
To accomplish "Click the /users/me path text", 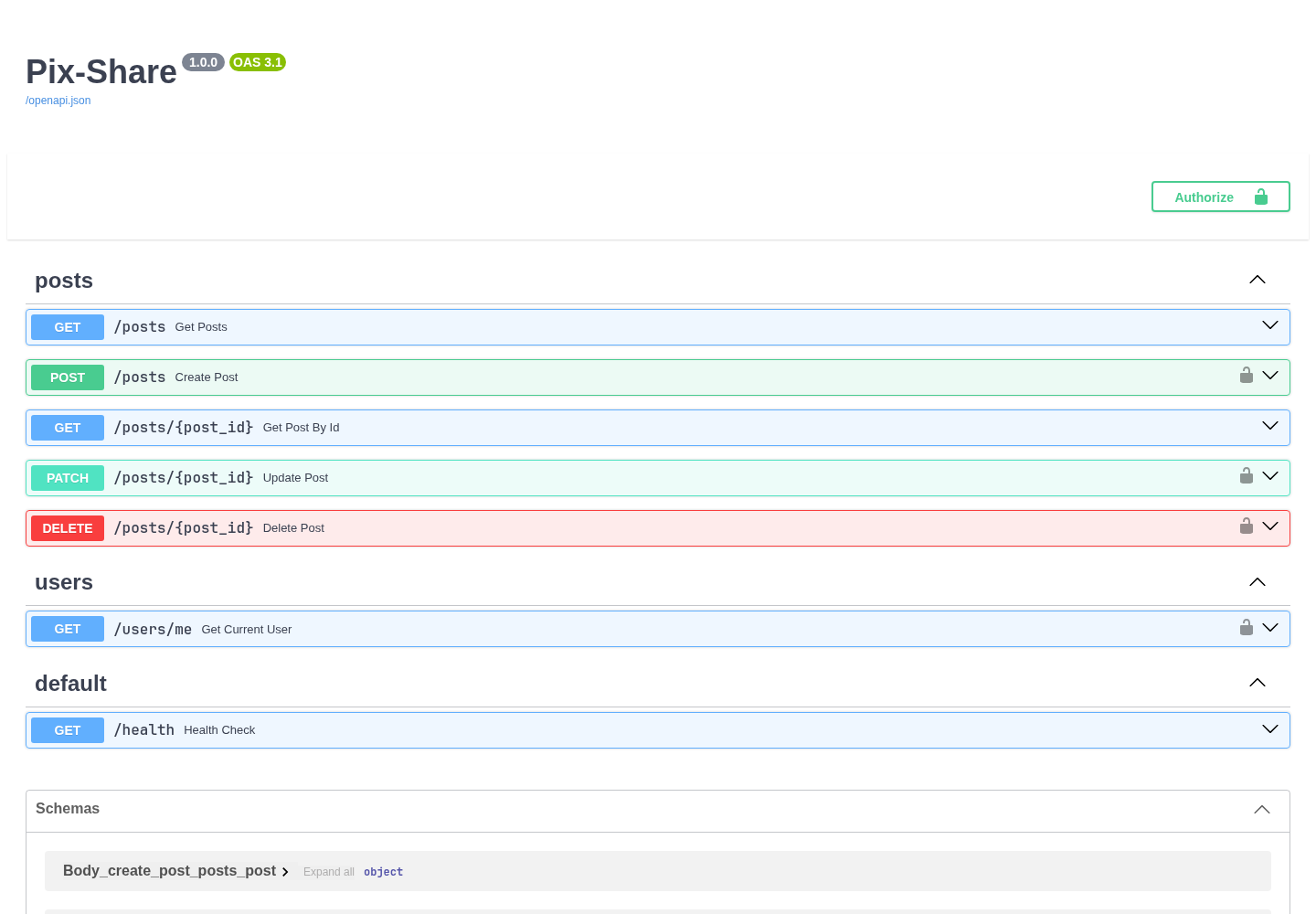I will click(x=153, y=629).
